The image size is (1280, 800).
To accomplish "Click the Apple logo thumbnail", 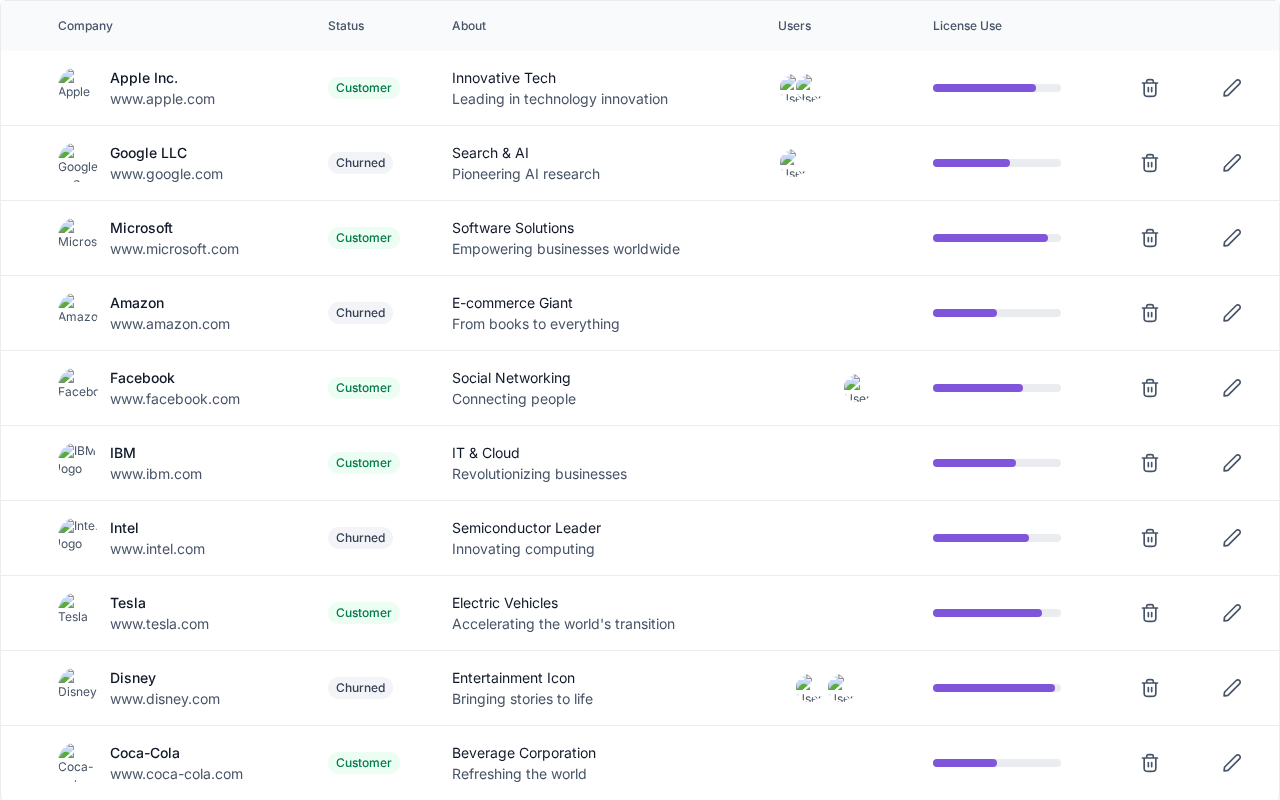I will [x=75, y=86].
